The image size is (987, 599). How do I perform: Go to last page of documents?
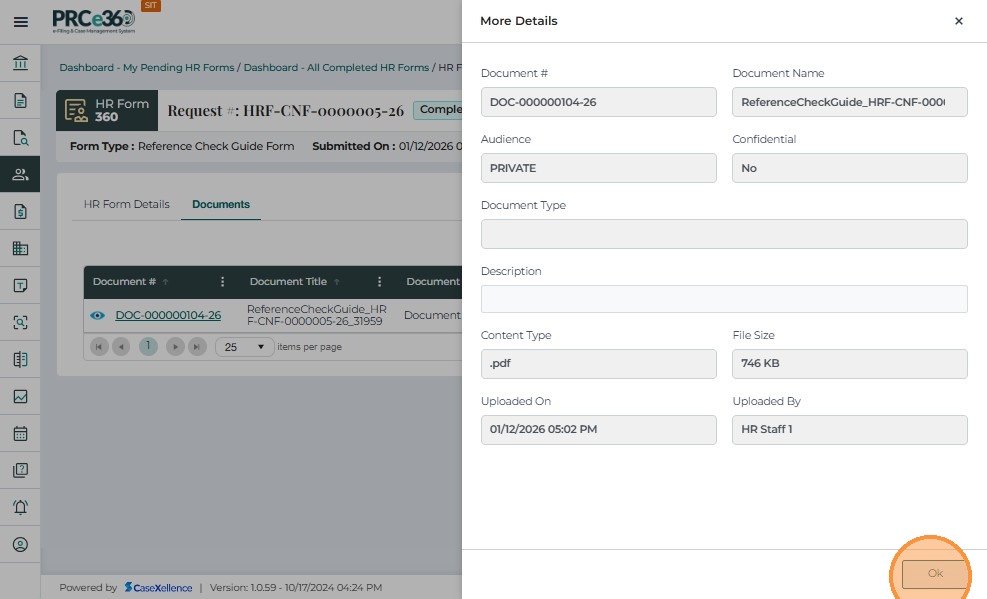point(197,347)
